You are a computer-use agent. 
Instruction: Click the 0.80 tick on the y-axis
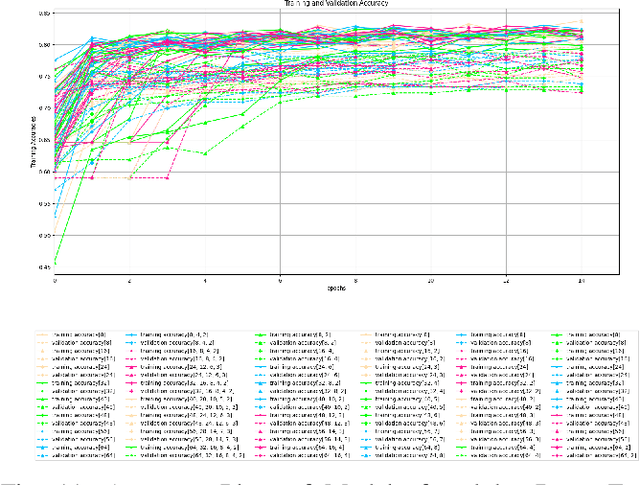click(43, 45)
